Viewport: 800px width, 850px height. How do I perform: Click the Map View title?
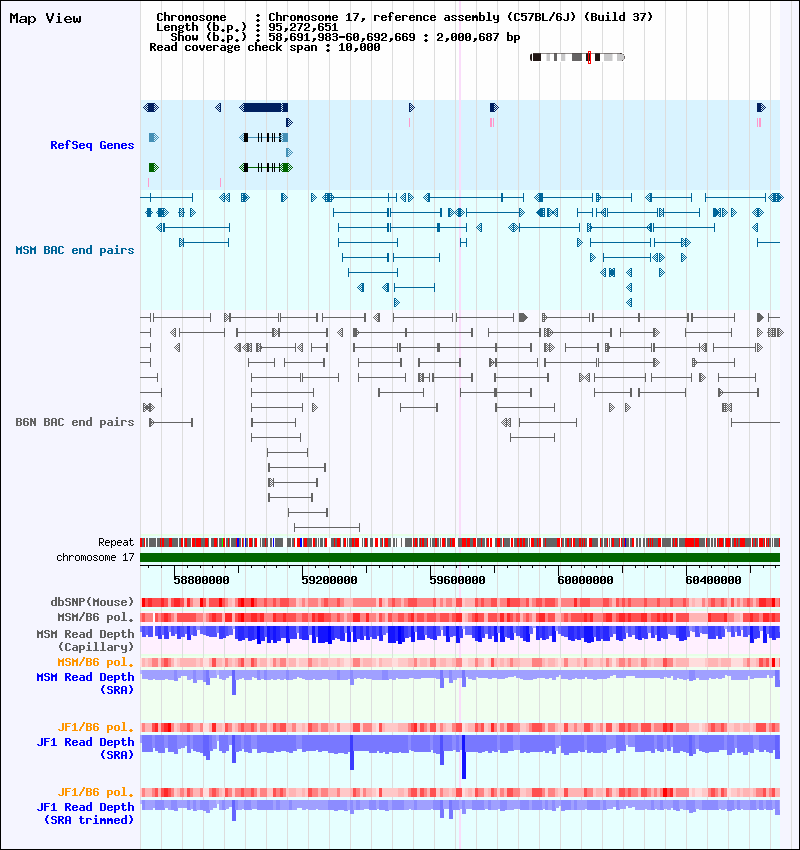click(x=46, y=18)
